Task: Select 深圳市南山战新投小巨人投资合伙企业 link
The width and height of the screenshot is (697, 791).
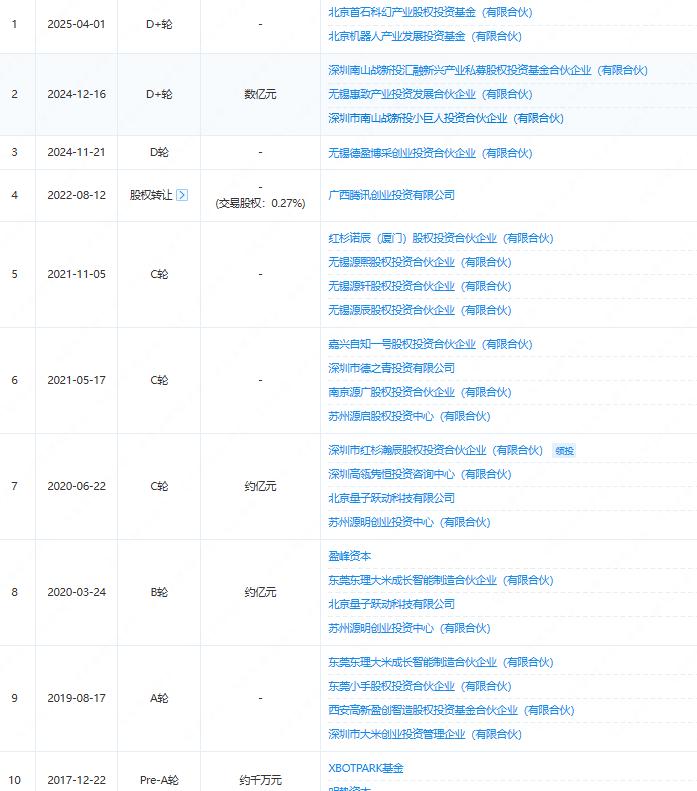Action: click(x=418, y=118)
